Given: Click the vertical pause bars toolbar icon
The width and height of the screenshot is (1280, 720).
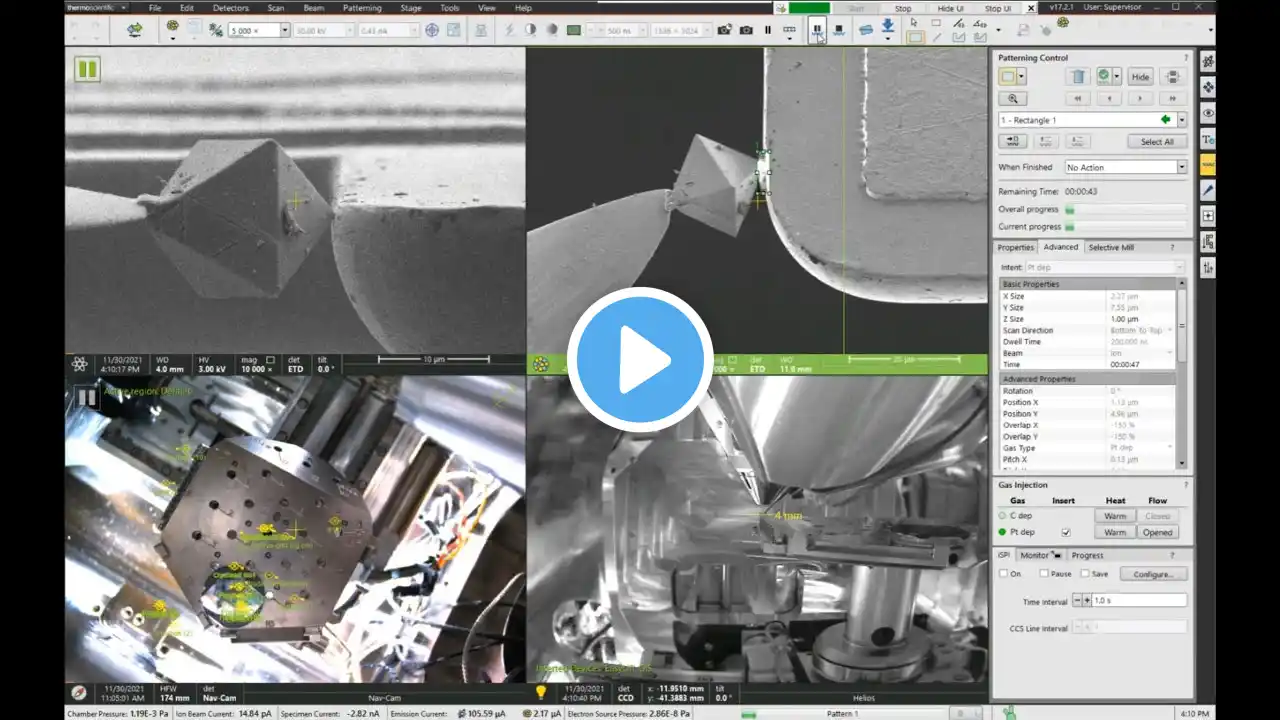Looking at the screenshot, I should click(x=768, y=30).
